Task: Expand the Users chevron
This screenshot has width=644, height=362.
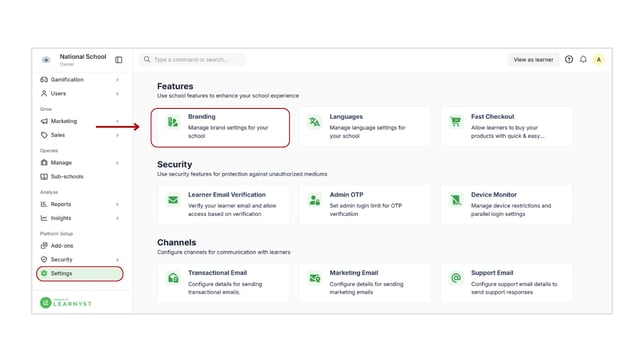Action: point(117,94)
